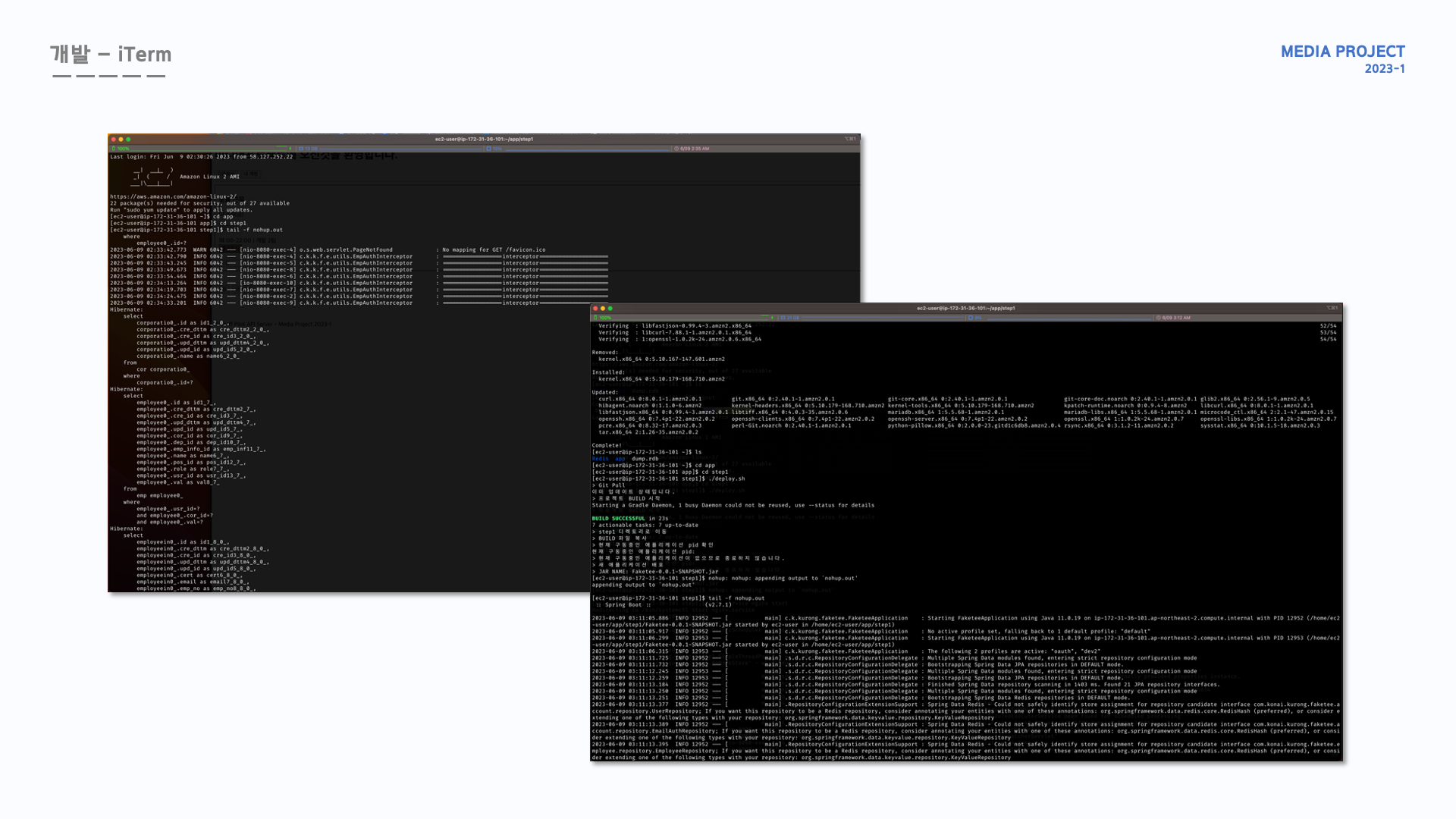Click clock 6/09 3:12 AM in right terminal
Image resolution: width=1456 pixels, height=819 pixels.
pyautogui.click(x=1175, y=318)
